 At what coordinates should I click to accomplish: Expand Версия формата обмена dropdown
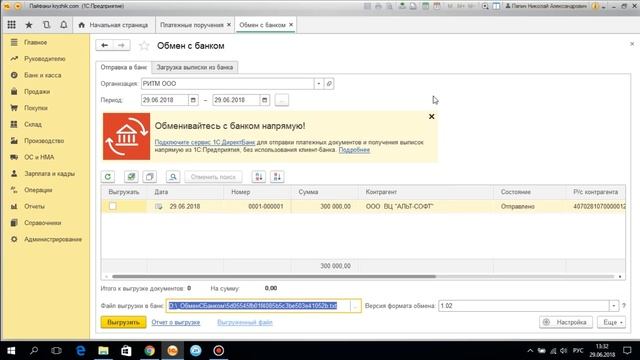[614, 306]
